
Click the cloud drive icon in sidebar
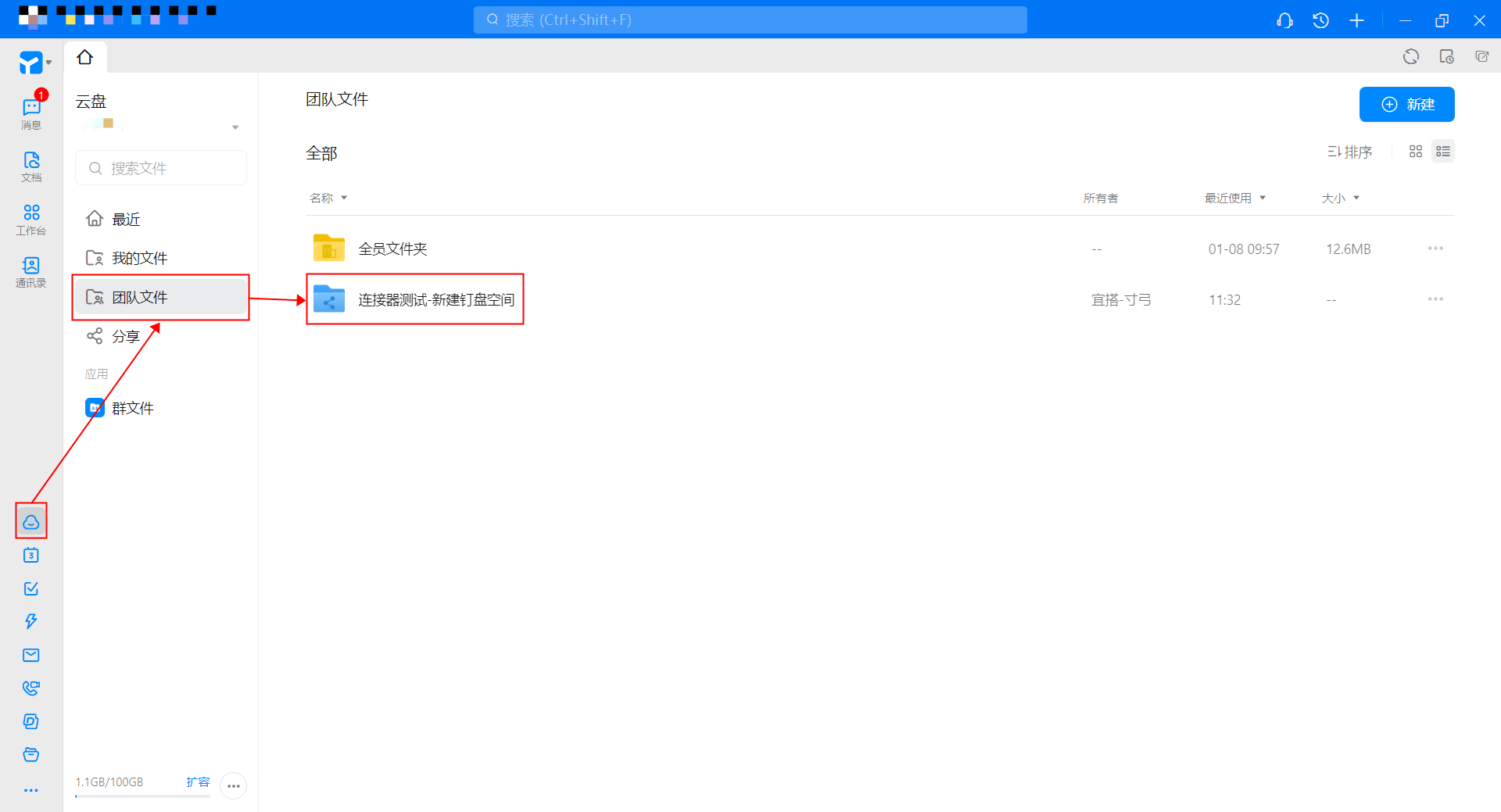coord(31,521)
